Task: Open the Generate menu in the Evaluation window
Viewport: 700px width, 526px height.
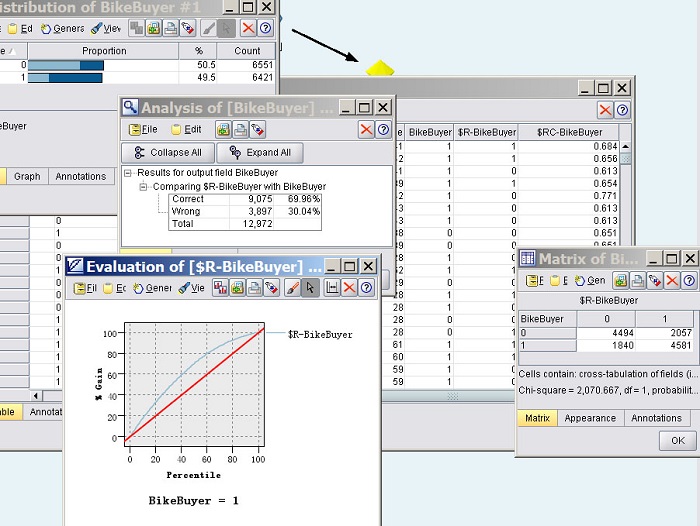Action: (x=152, y=288)
